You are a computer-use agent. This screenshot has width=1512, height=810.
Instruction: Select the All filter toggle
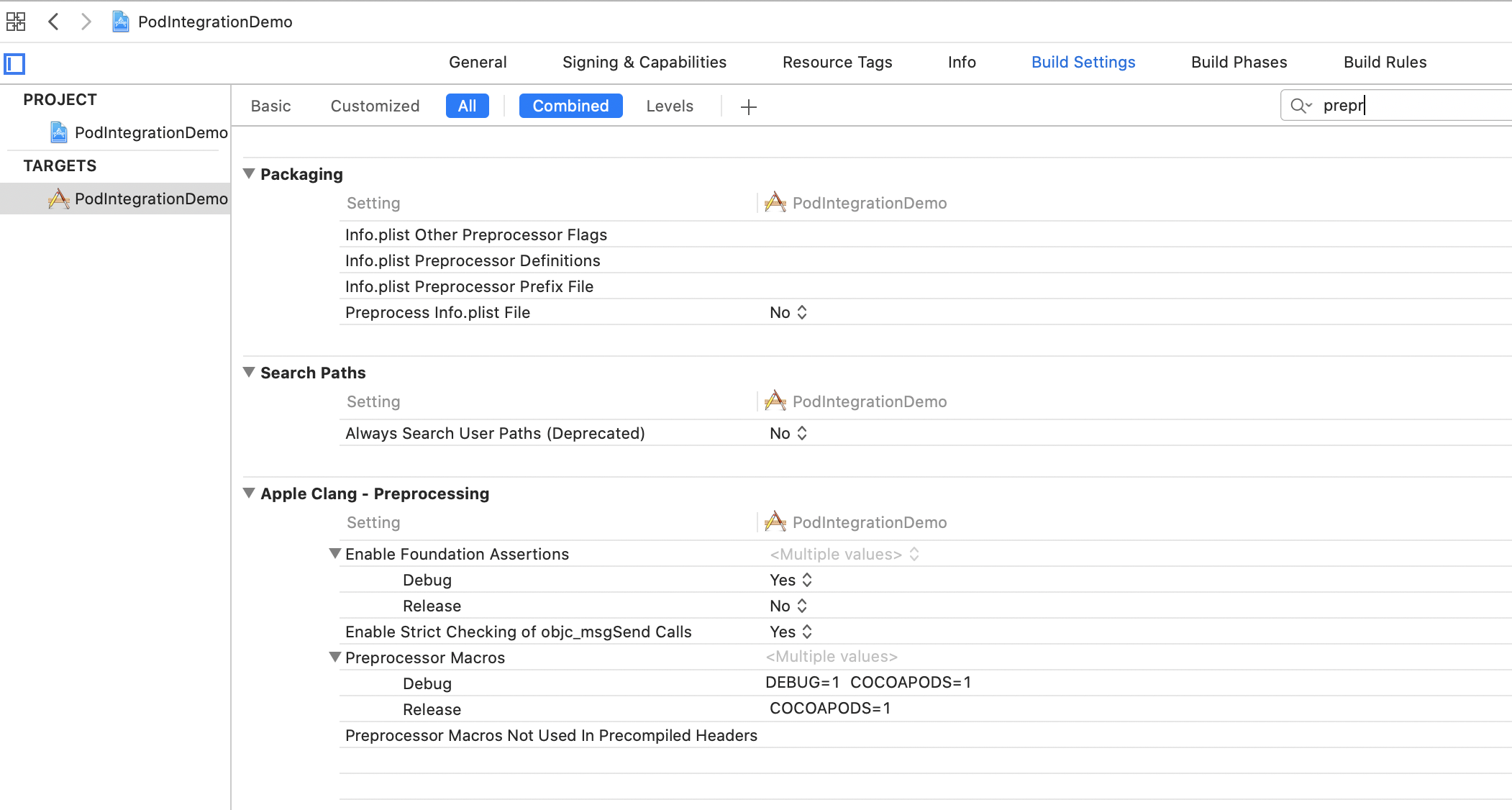pyautogui.click(x=467, y=106)
